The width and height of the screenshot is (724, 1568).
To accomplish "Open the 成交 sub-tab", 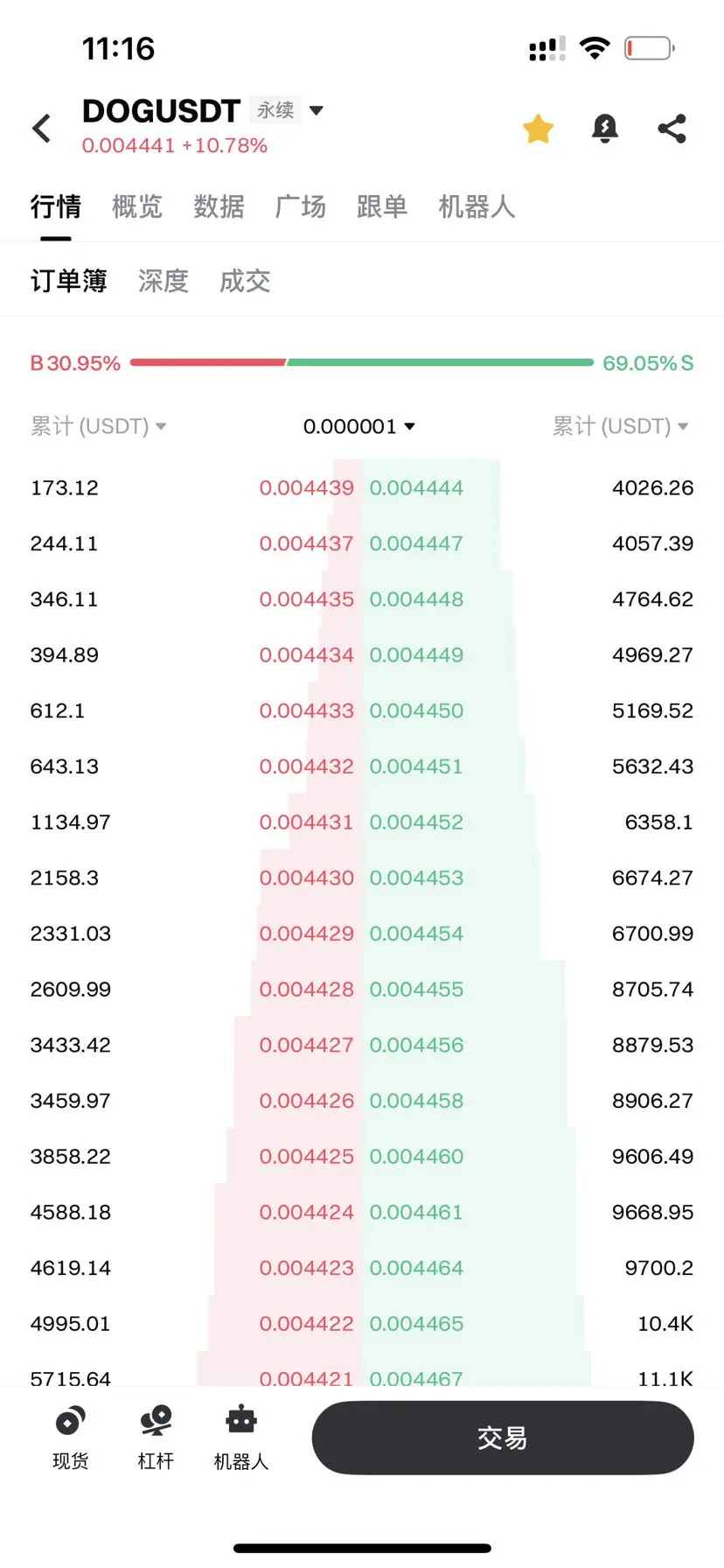I will [245, 281].
